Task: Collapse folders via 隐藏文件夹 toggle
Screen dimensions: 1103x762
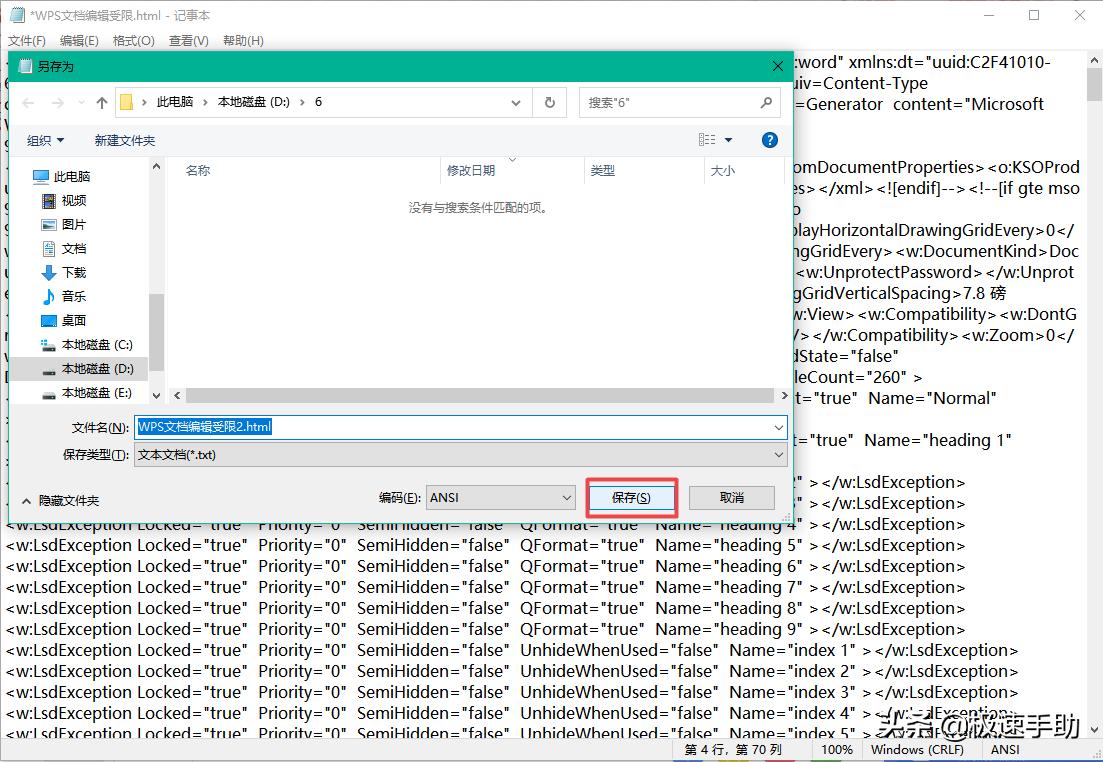Action: click(x=61, y=500)
